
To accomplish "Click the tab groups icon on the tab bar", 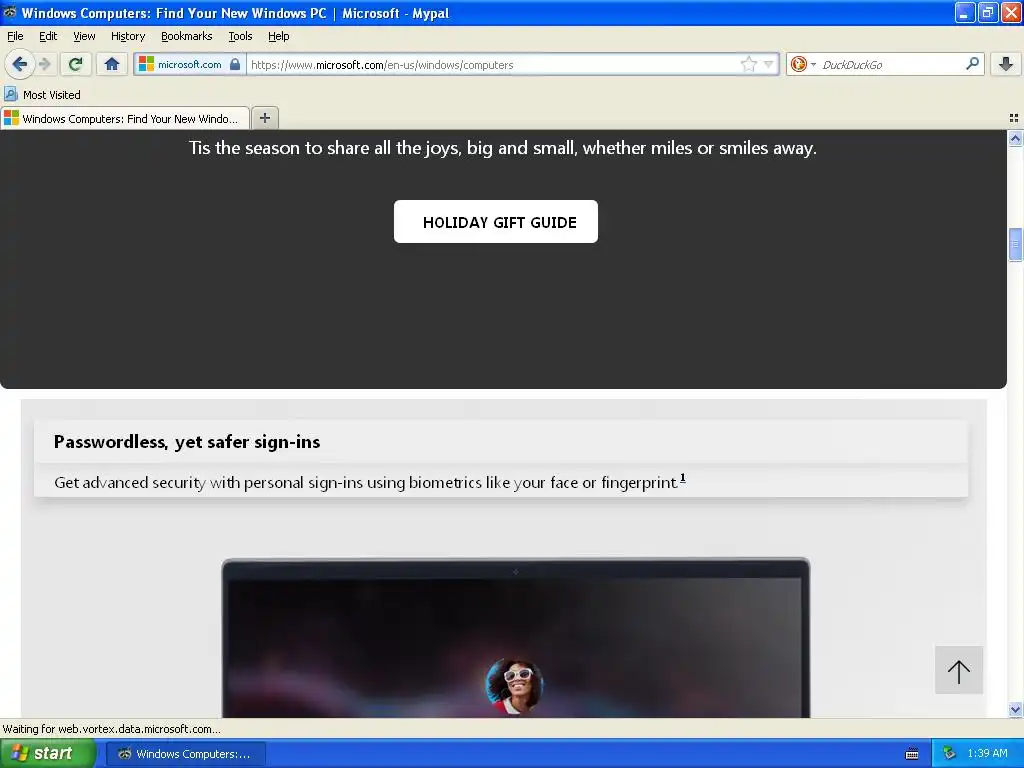I will 1014,118.
